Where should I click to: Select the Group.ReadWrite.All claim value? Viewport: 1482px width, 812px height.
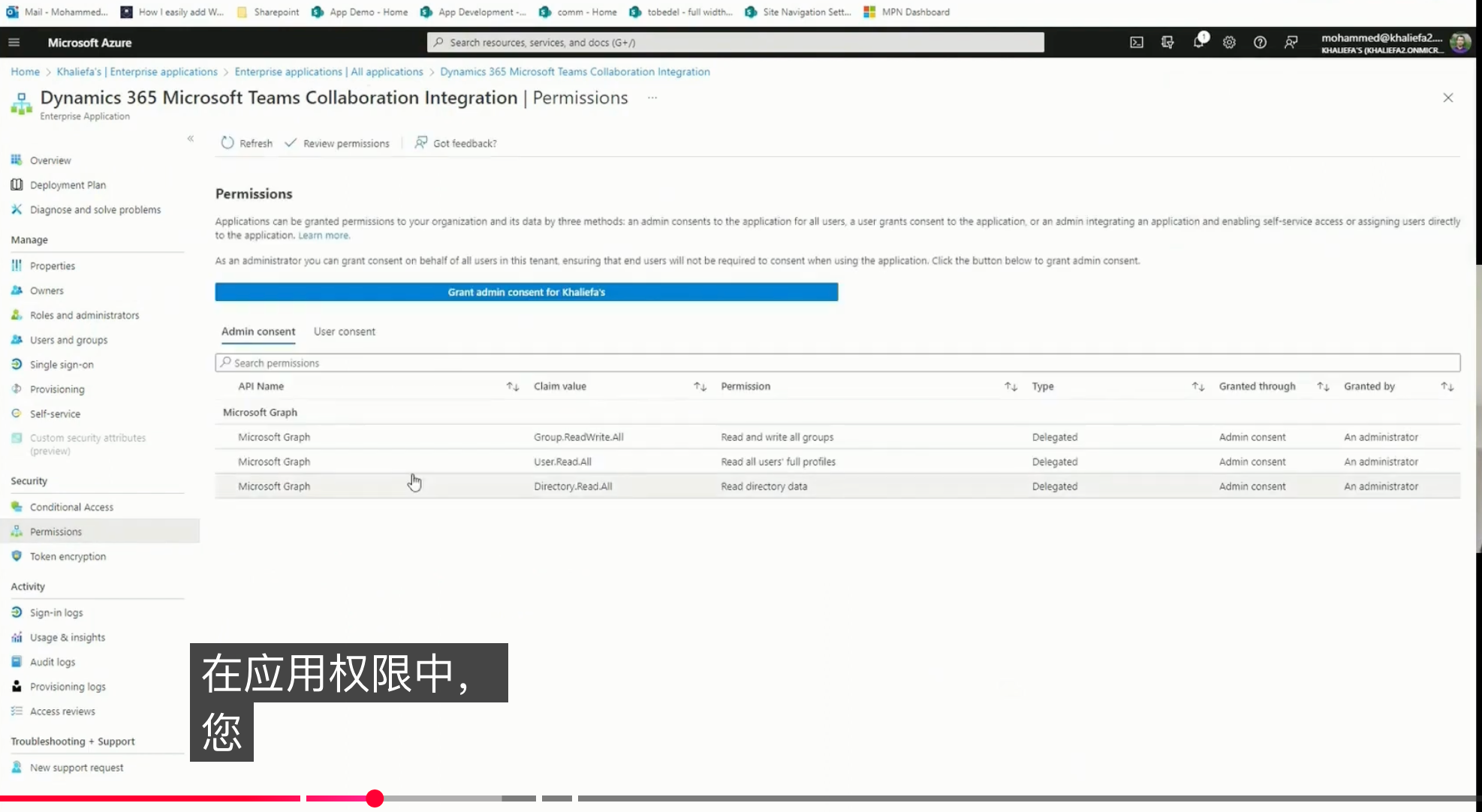(579, 438)
